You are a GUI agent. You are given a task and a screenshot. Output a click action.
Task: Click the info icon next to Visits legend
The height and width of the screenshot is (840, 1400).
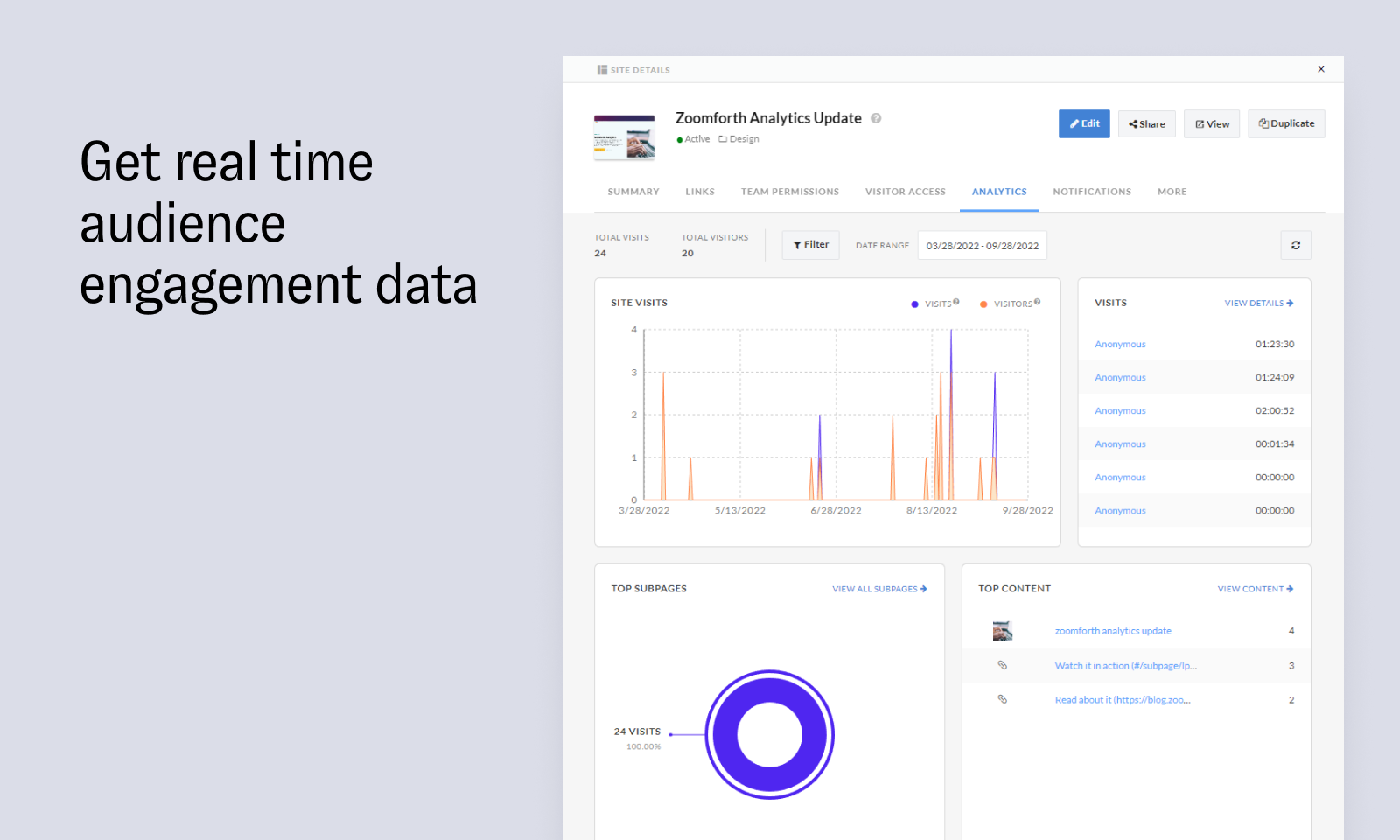tap(956, 302)
